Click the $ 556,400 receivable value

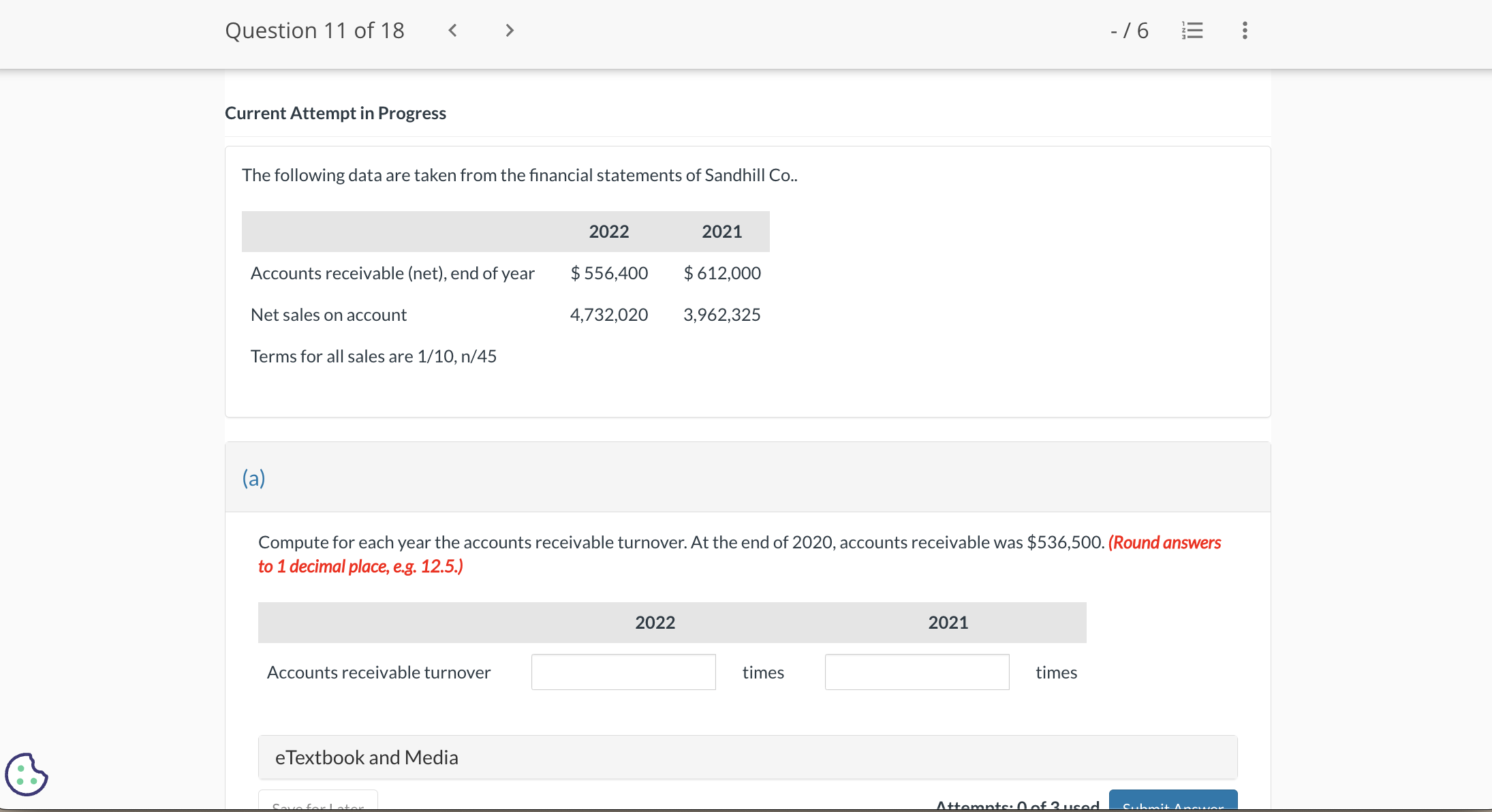coord(609,273)
